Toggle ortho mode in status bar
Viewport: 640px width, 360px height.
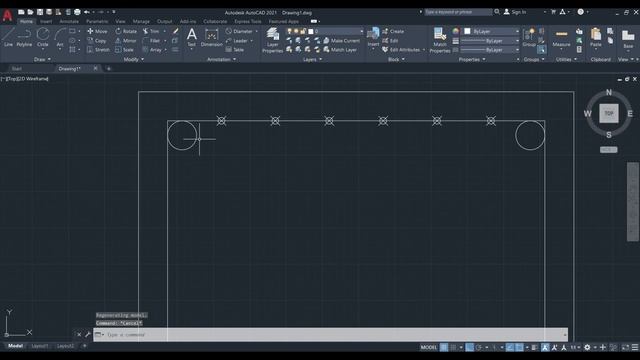tap(469, 347)
